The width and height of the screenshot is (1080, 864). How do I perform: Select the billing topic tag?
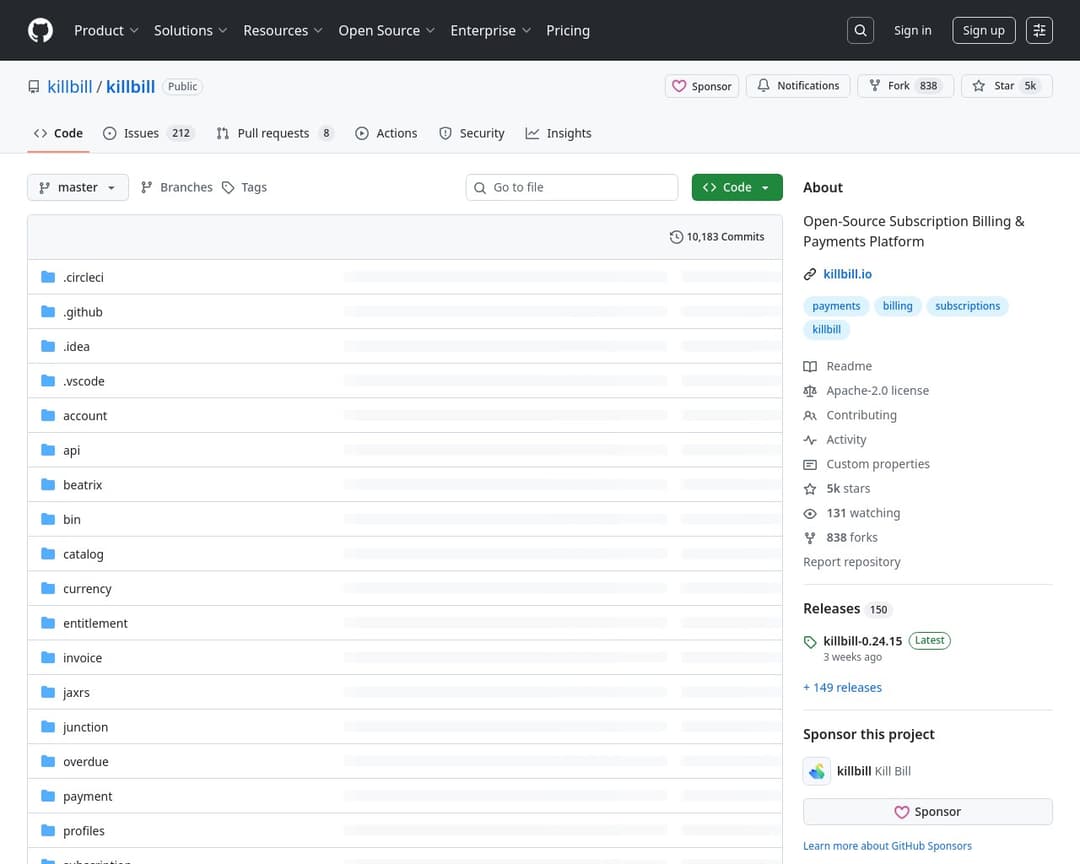tap(897, 306)
